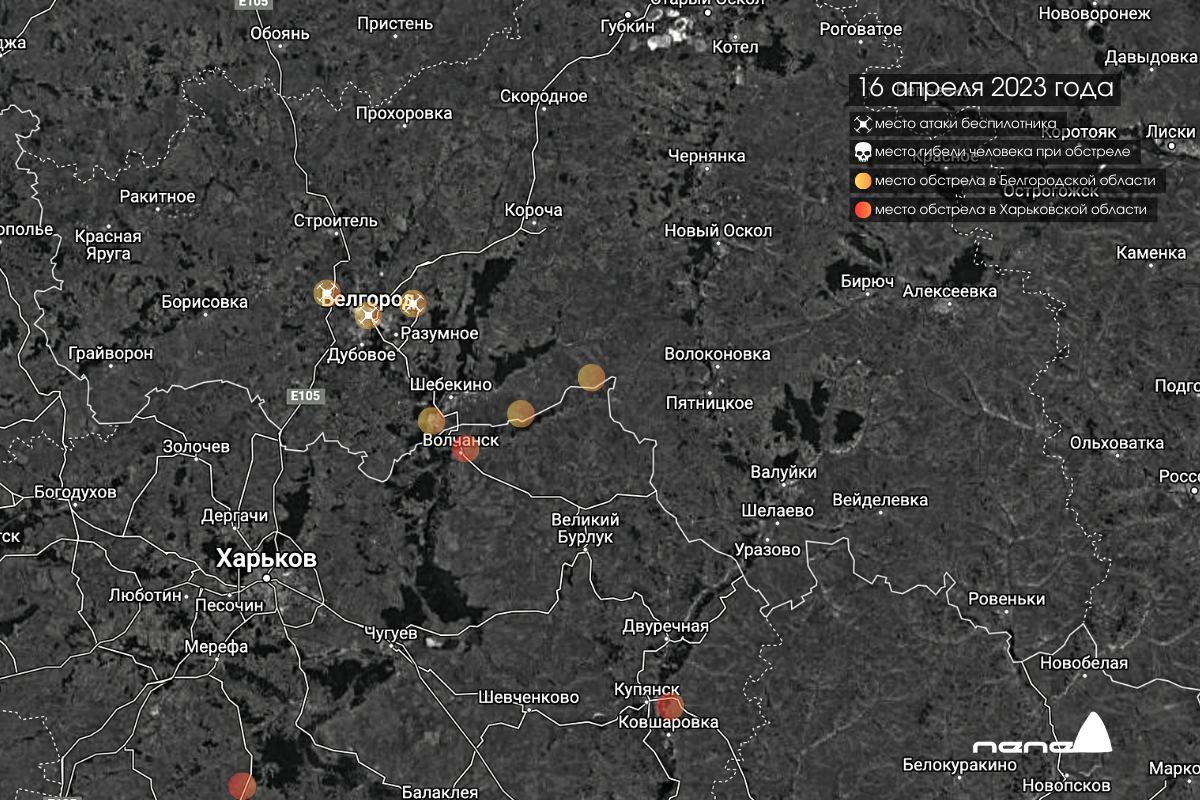Click the orange circle legend swatch
This screenshot has width=1200, height=800.
(x=861, y=181)
